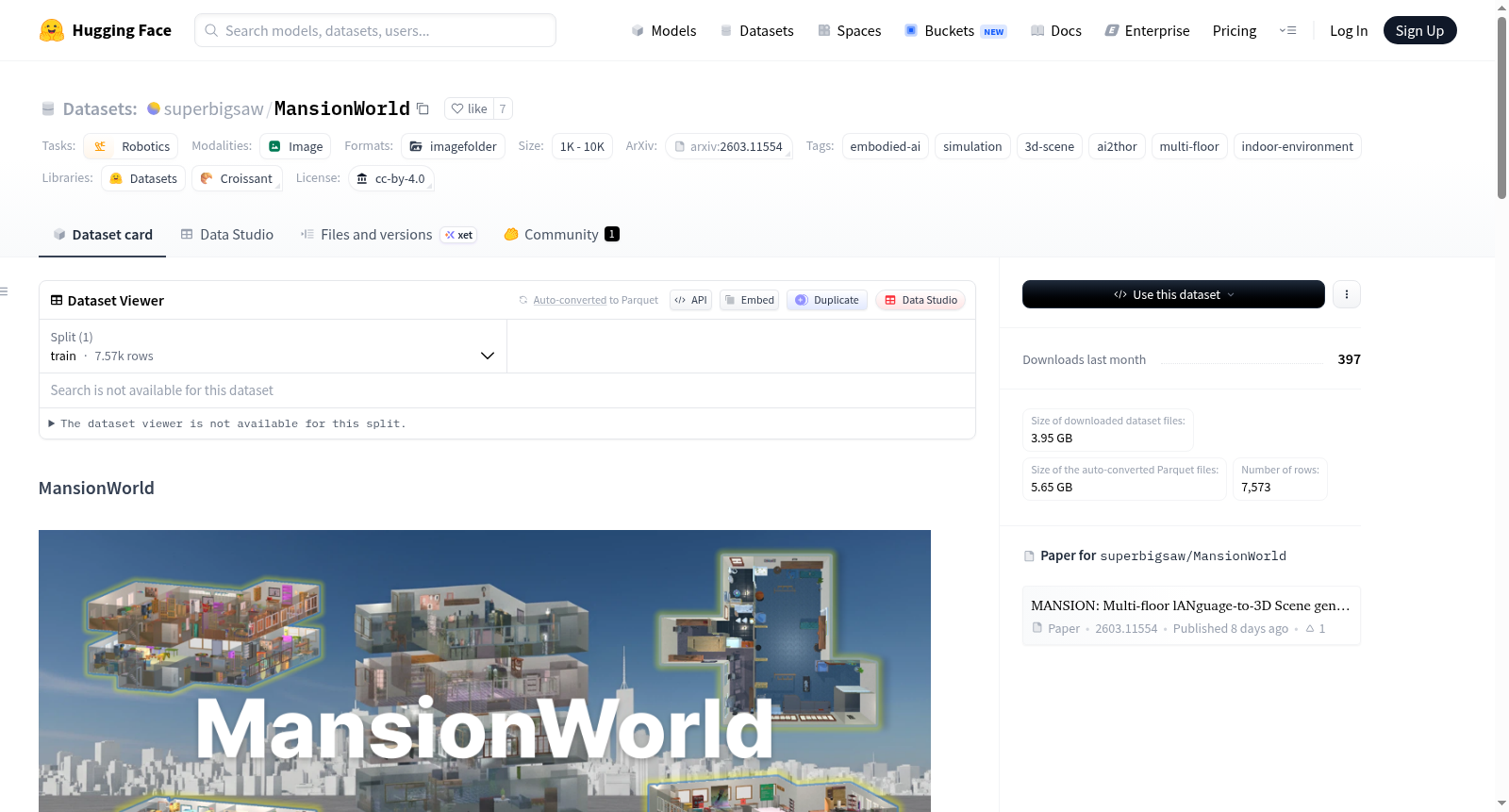
Task: Open the API button in Dataset Viewer
Action: [x=690, y=300]
